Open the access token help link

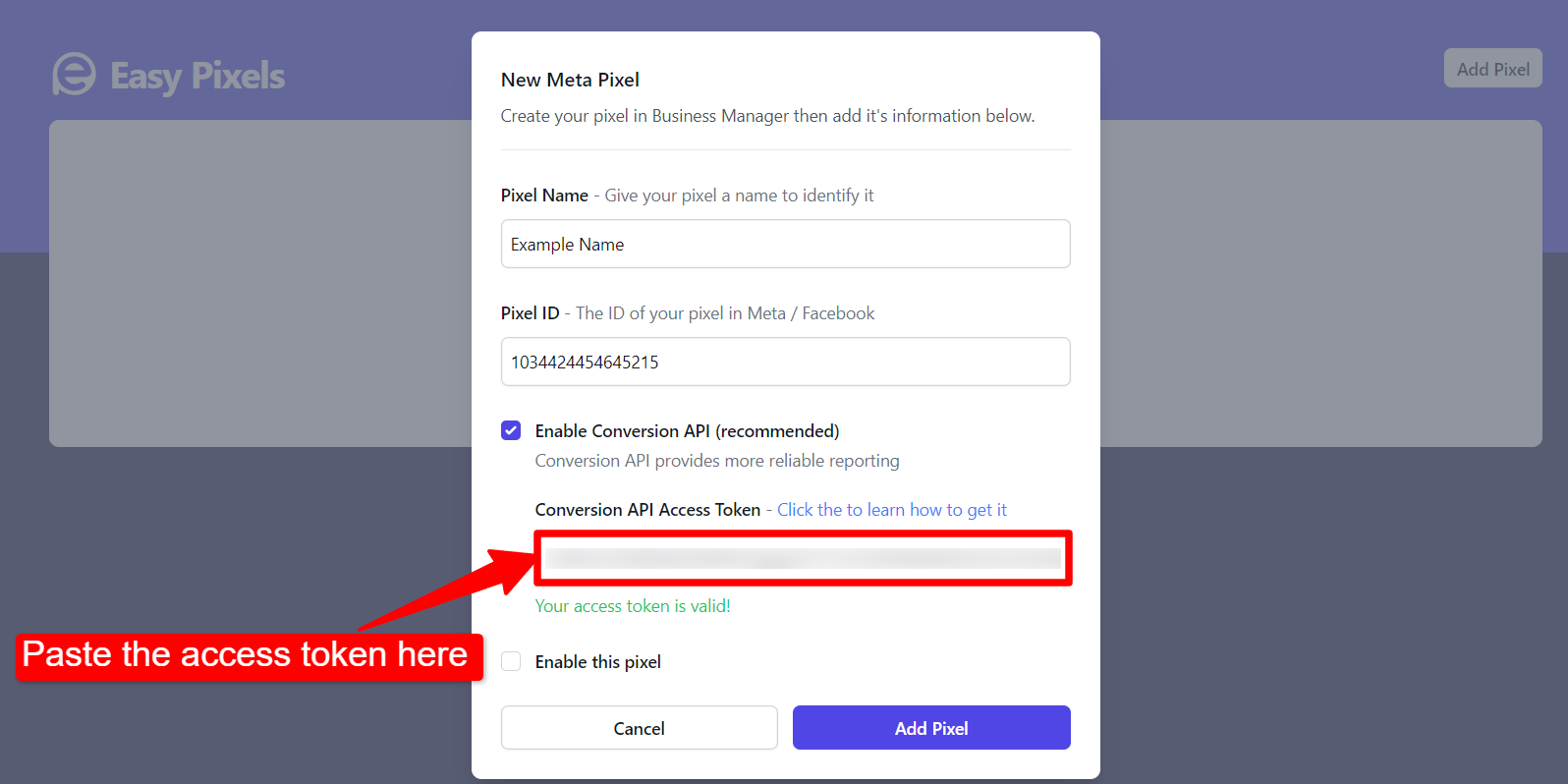point(891,510)
